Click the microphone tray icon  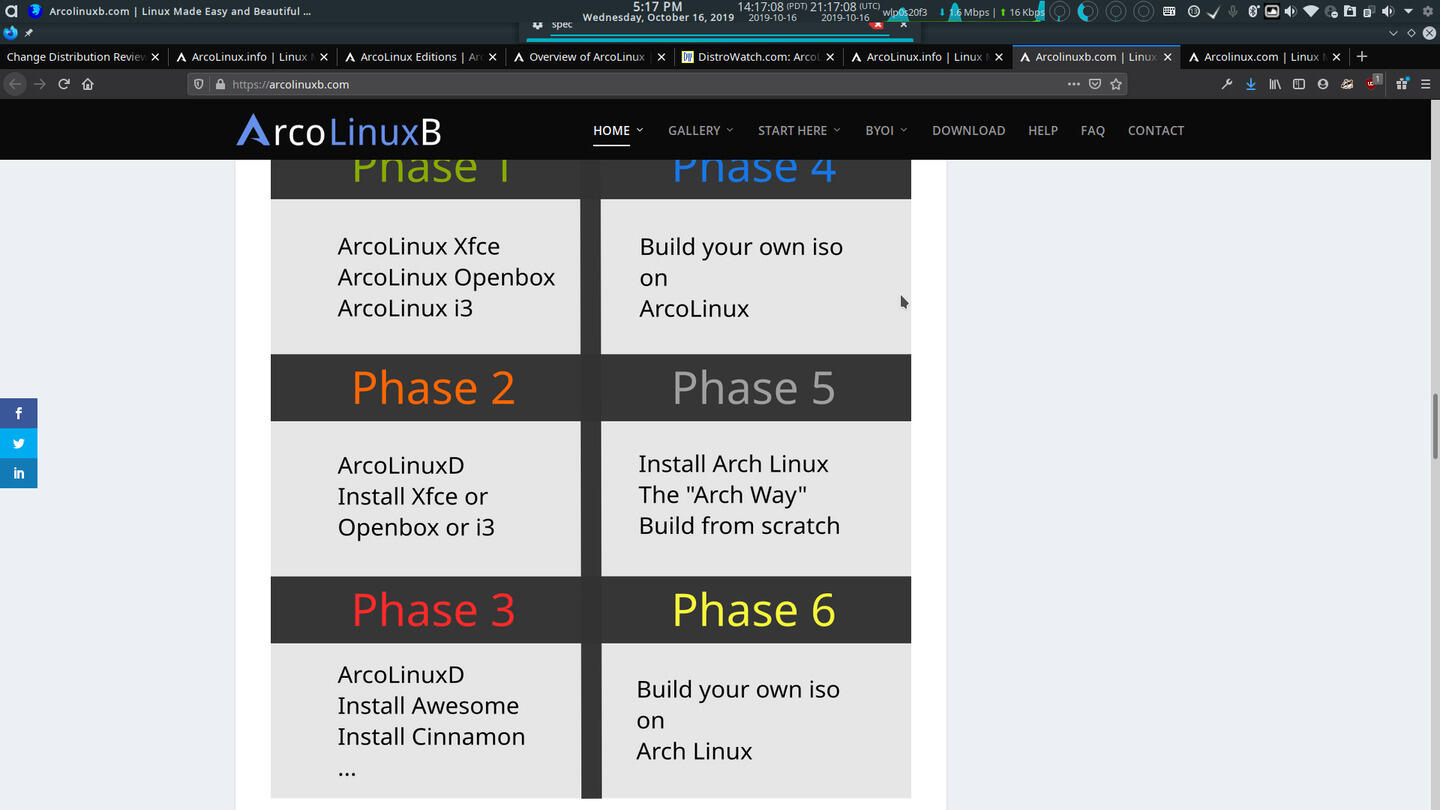[x=1233, y=12]
